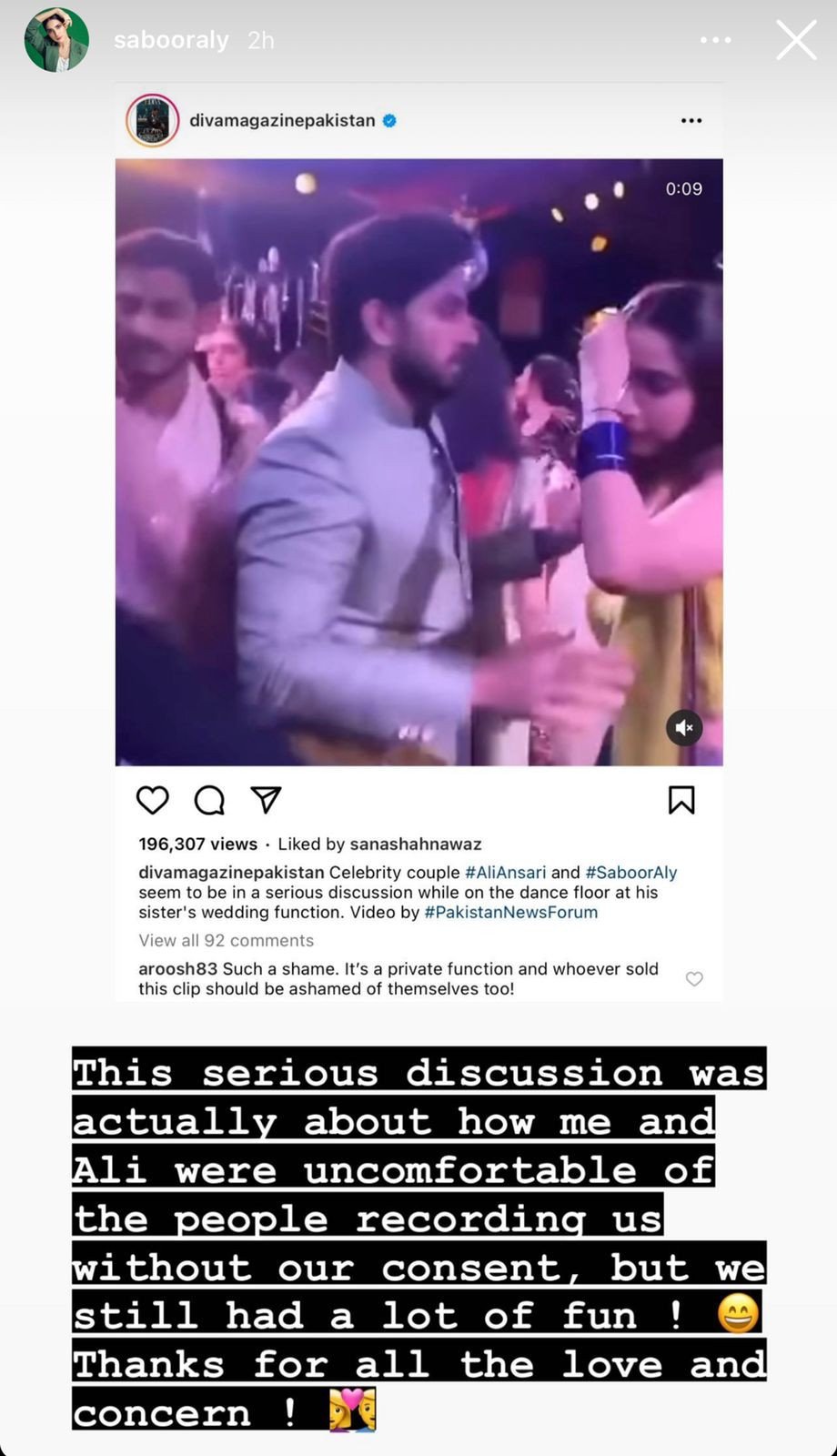837x1456 pixels.
Task: Open sabooraly's profile picture avatar
Action: (56, 40)
